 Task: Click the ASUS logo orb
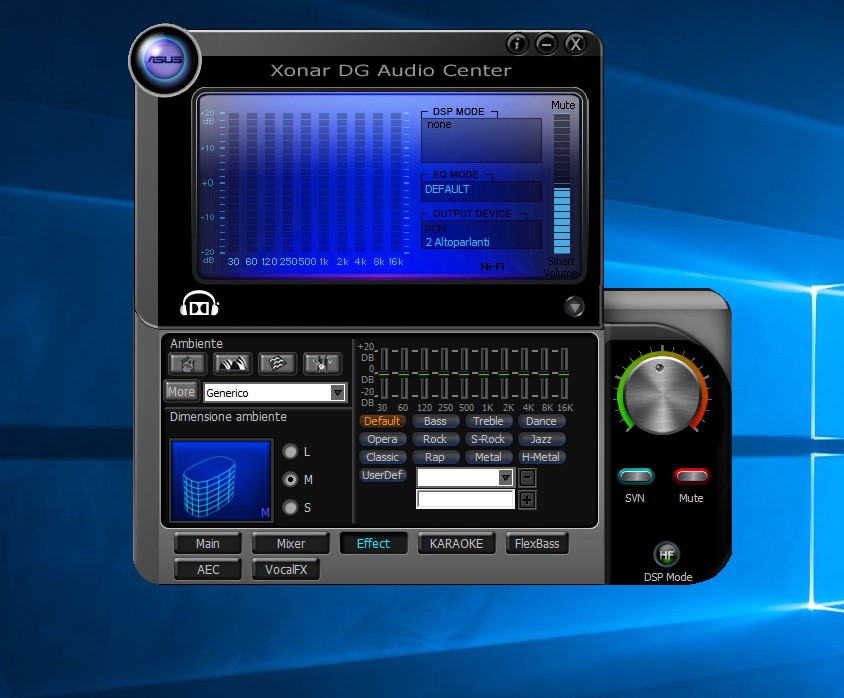(165, 60)
